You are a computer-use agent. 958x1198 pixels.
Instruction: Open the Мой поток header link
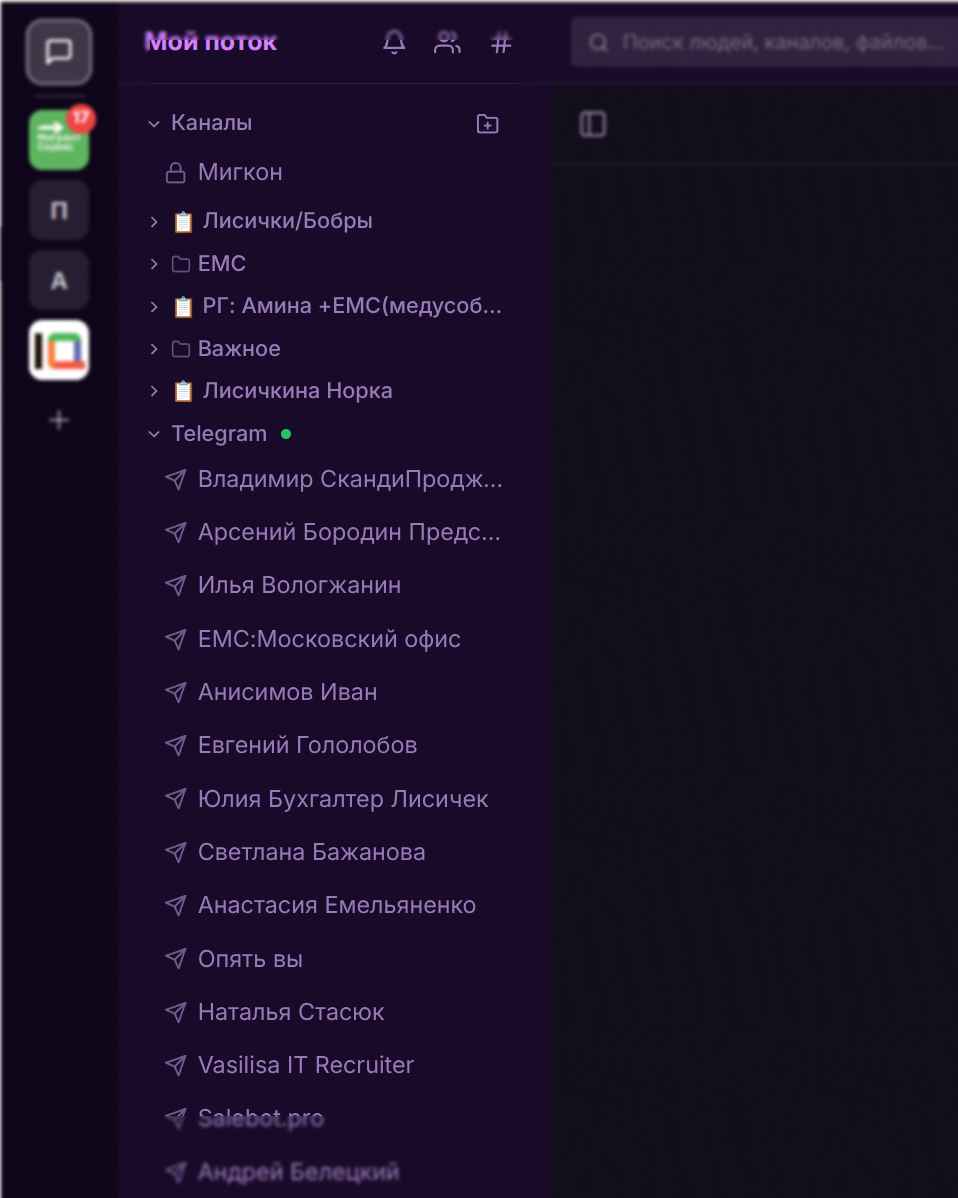click(x=211, y=42)
